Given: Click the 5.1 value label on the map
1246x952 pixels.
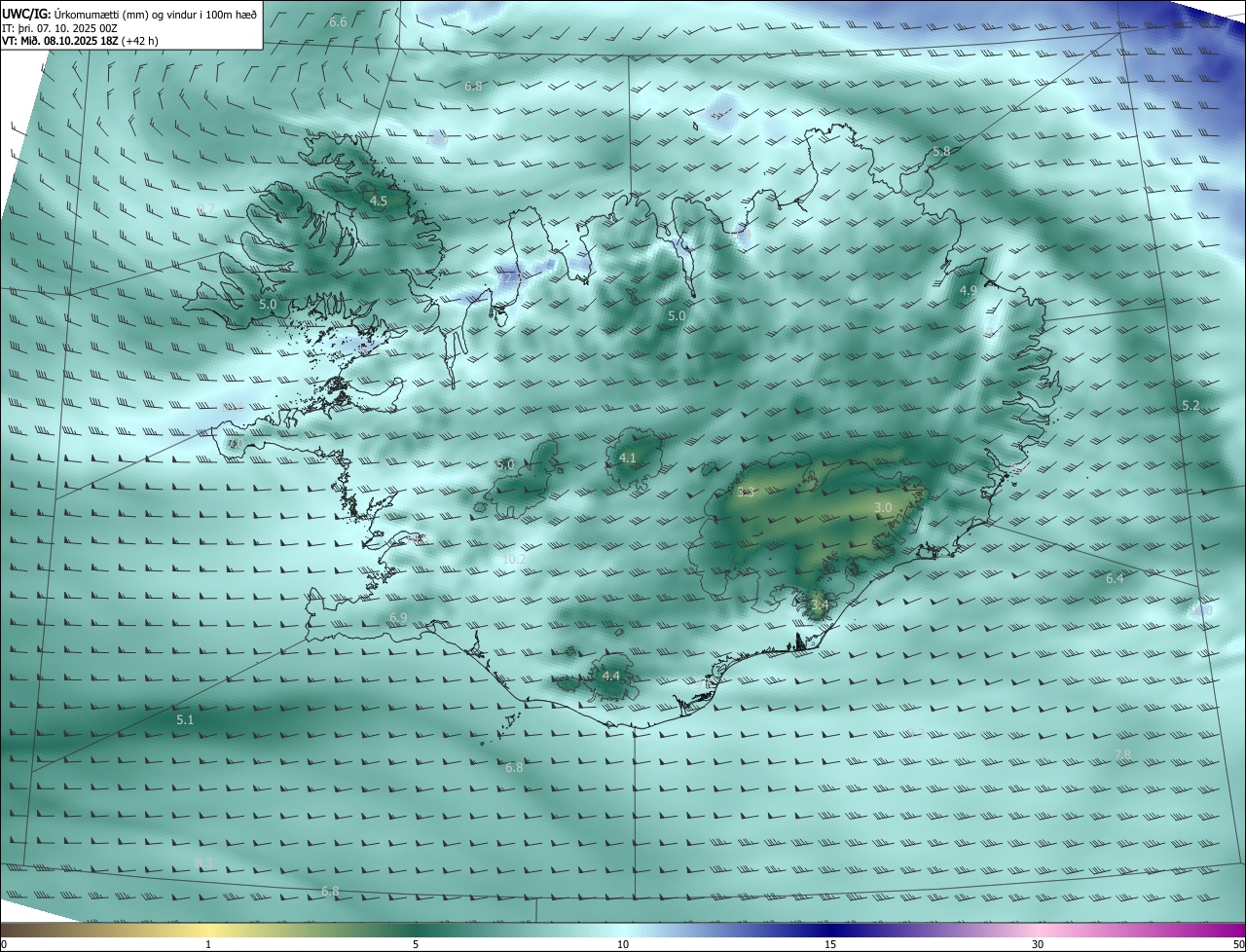Looking at the screenshot, I should 185,720.
